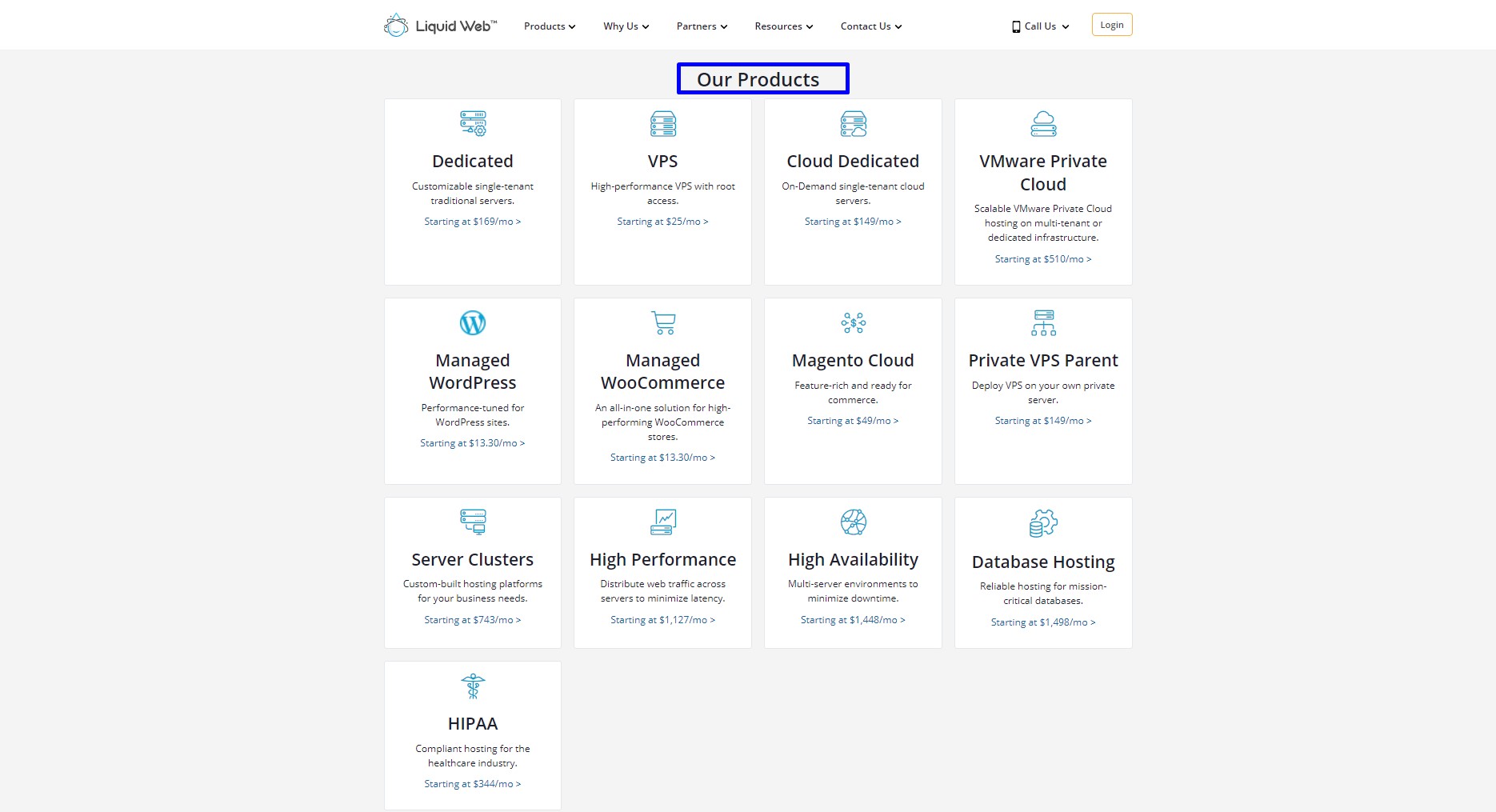The image size is (1496, 812).
Task: Click the Private VPS Parent network icon
Action: [1043, 322]
